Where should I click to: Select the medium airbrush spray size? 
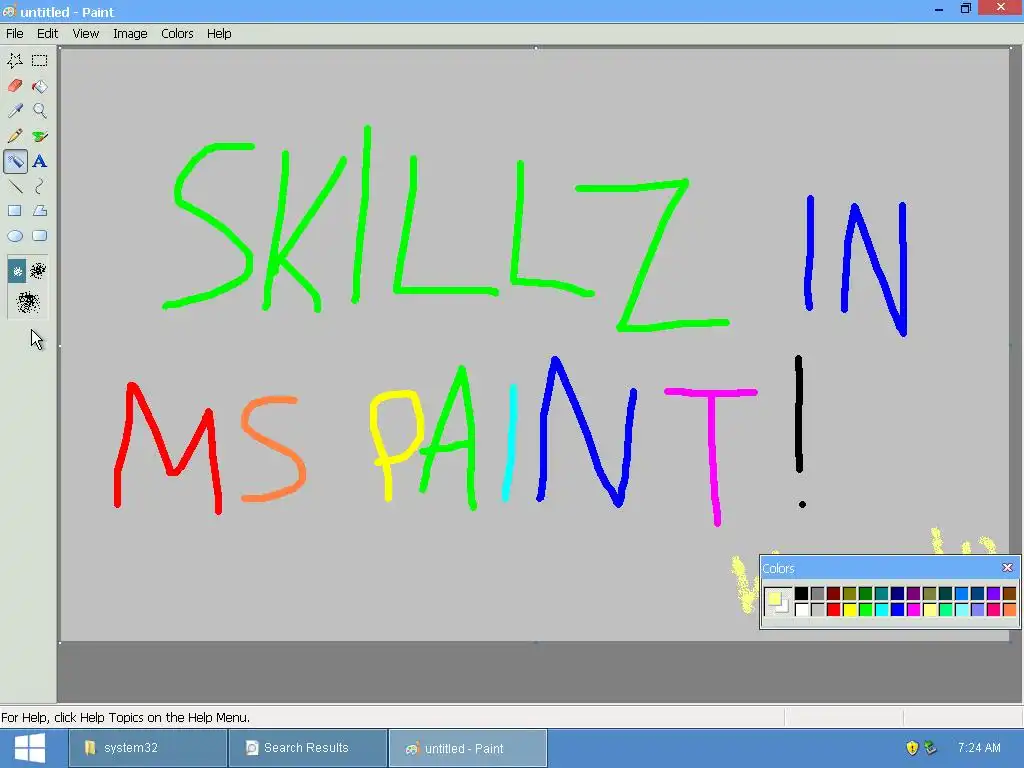coord(38,271)
